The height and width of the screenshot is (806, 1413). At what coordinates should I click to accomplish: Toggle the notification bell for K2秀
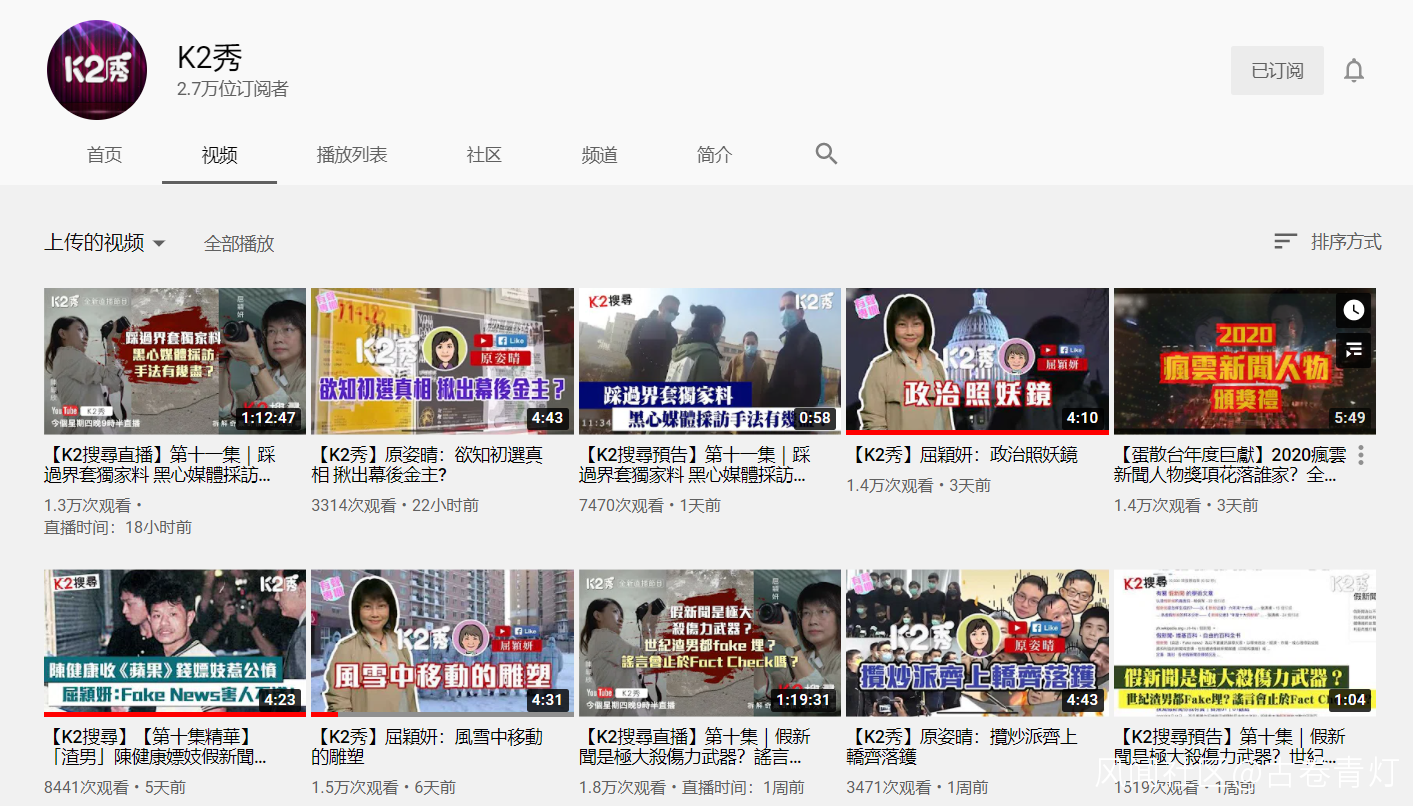point(1354,71)
